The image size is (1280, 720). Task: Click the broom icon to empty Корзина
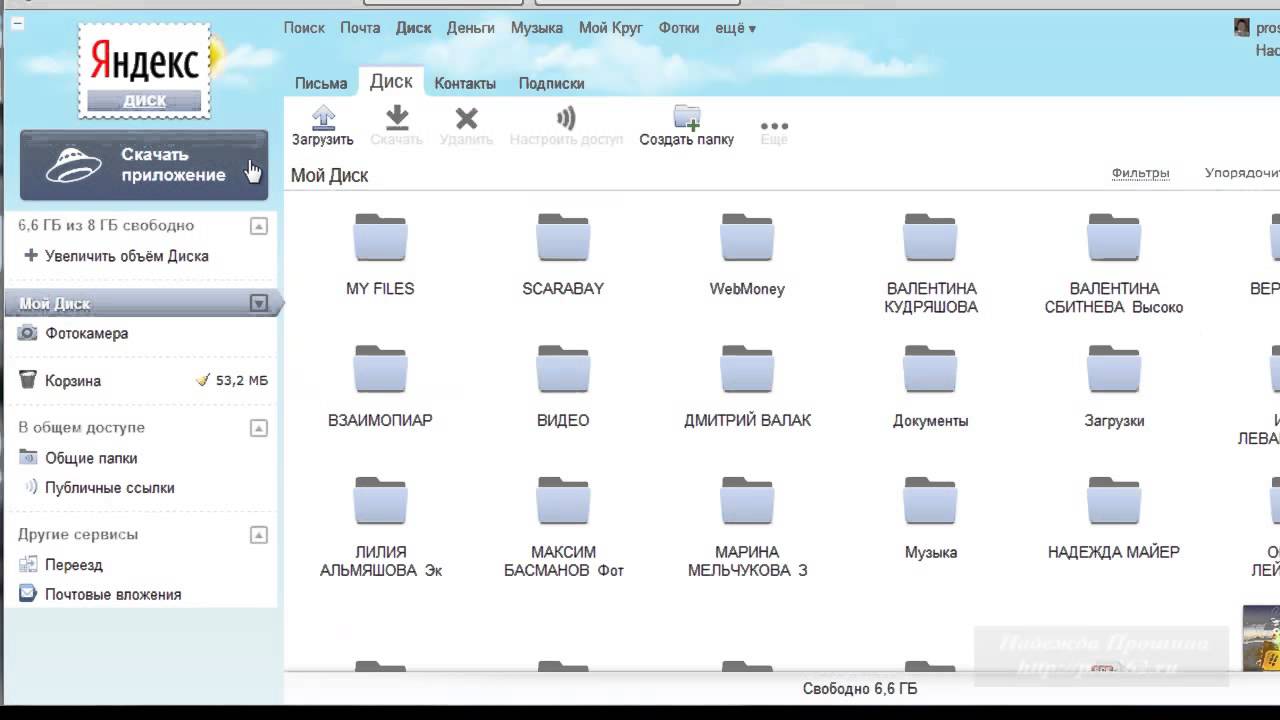click(x=203, y=380)
